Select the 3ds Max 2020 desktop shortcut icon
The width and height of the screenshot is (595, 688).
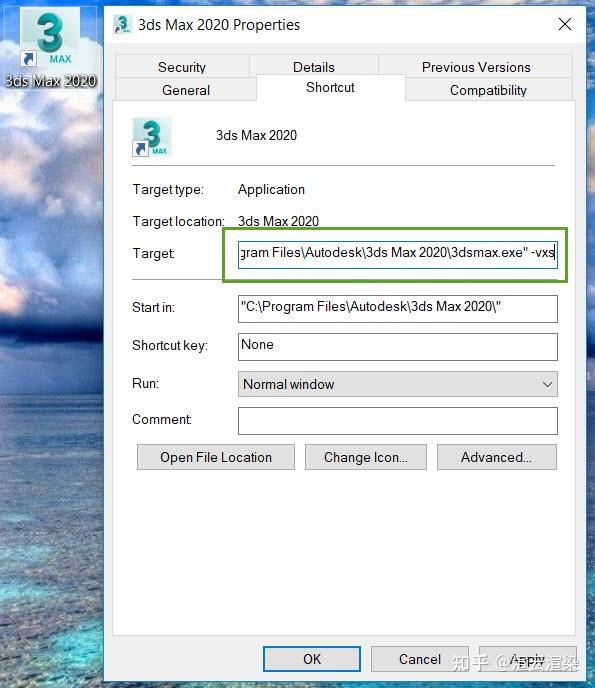(50, 47)
